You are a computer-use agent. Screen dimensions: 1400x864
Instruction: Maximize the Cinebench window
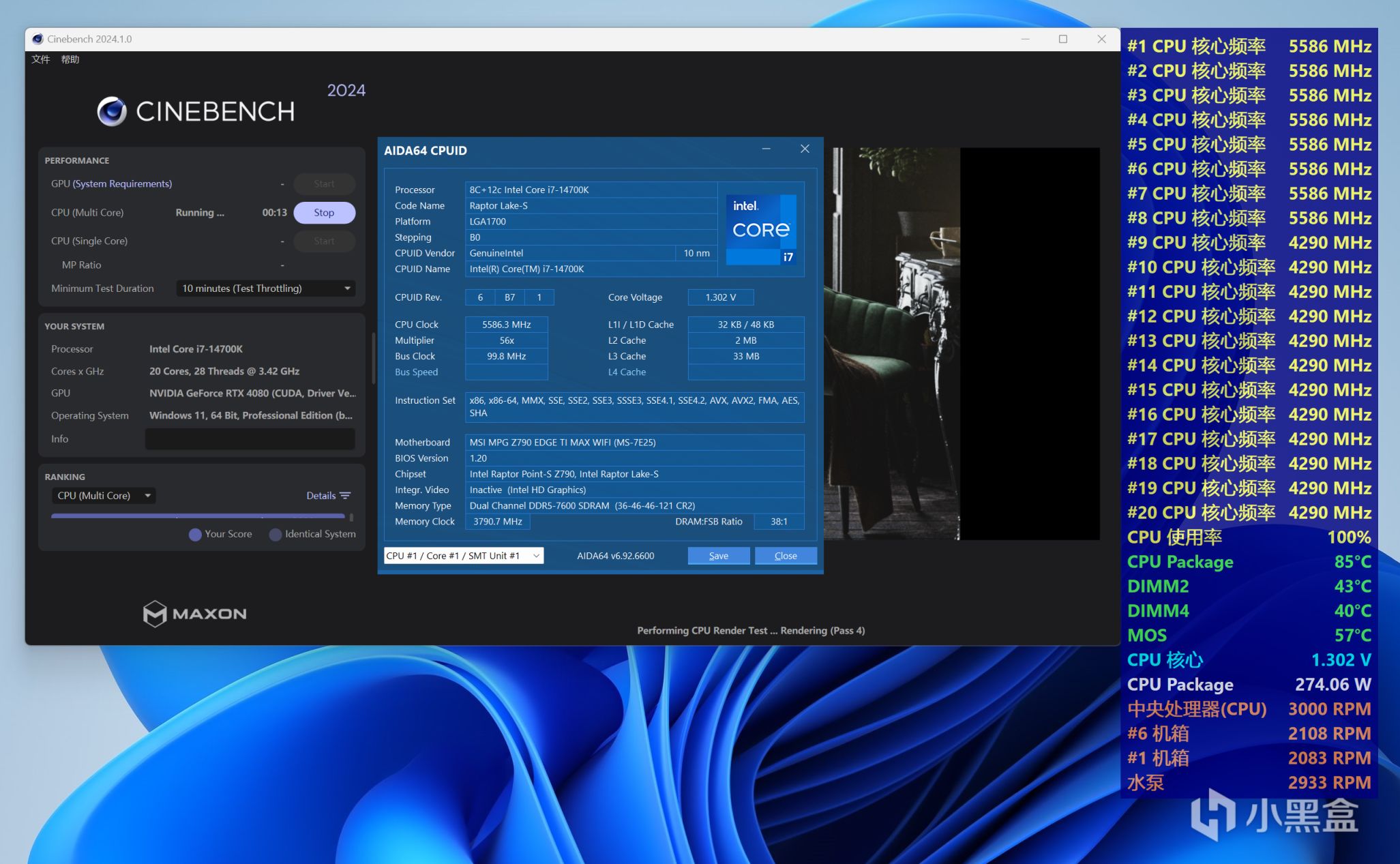click(1062, 39)
